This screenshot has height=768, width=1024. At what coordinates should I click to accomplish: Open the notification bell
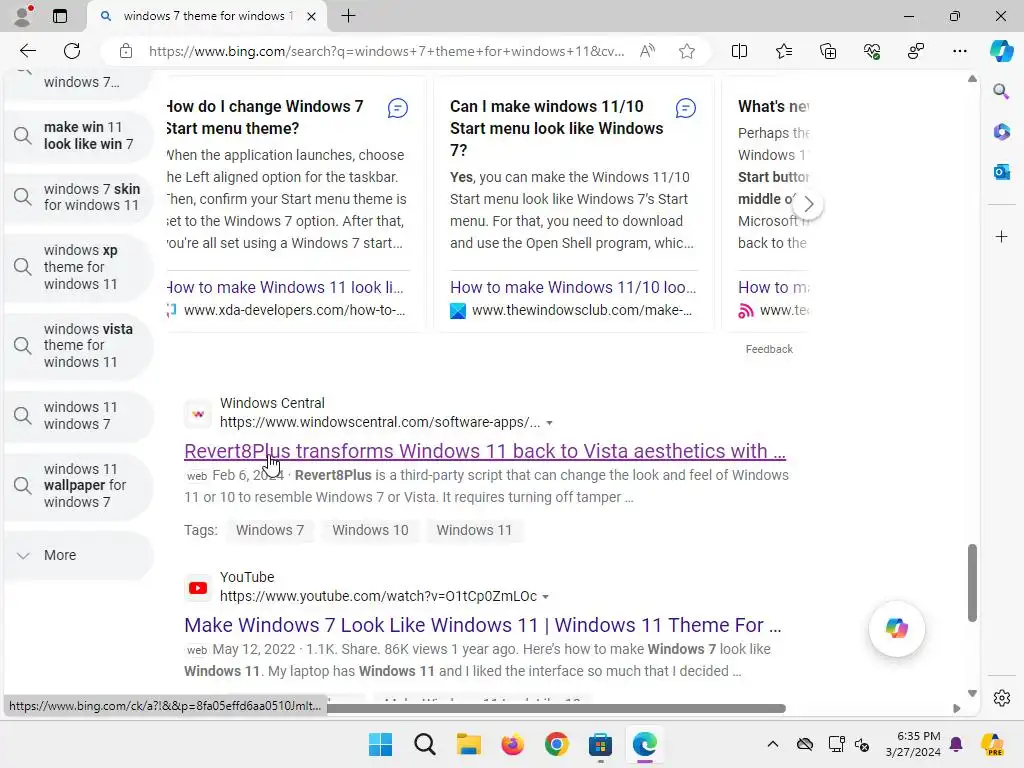956,744
